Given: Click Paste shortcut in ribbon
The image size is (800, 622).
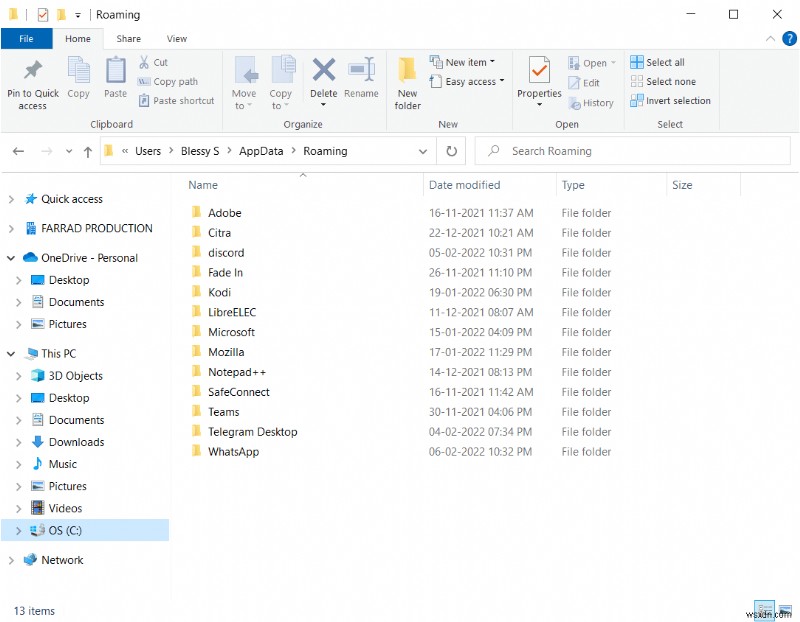Looking at the screenshot, I should (x=177, y=101).
